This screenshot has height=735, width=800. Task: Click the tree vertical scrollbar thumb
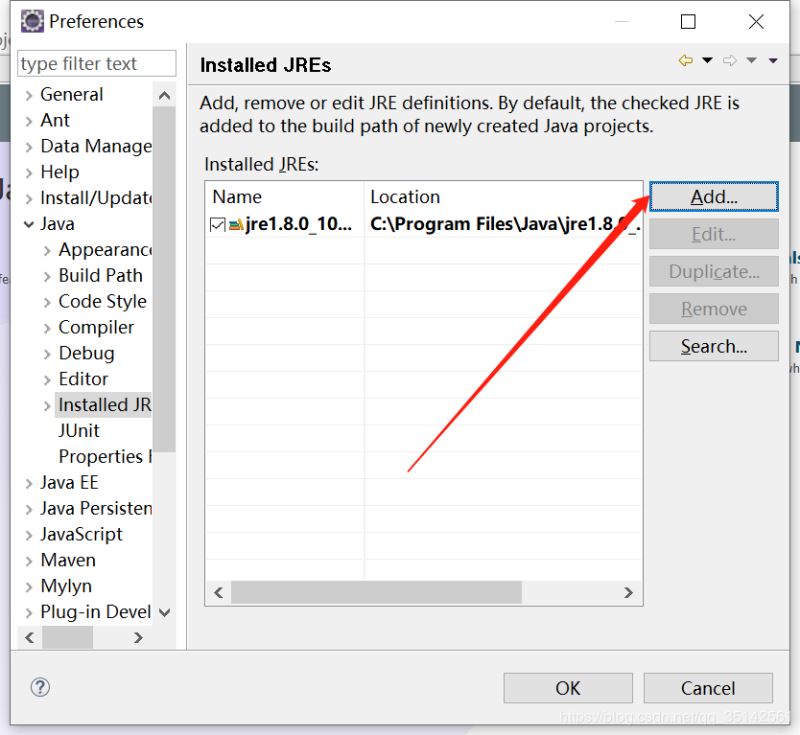(x=164, y=279)
